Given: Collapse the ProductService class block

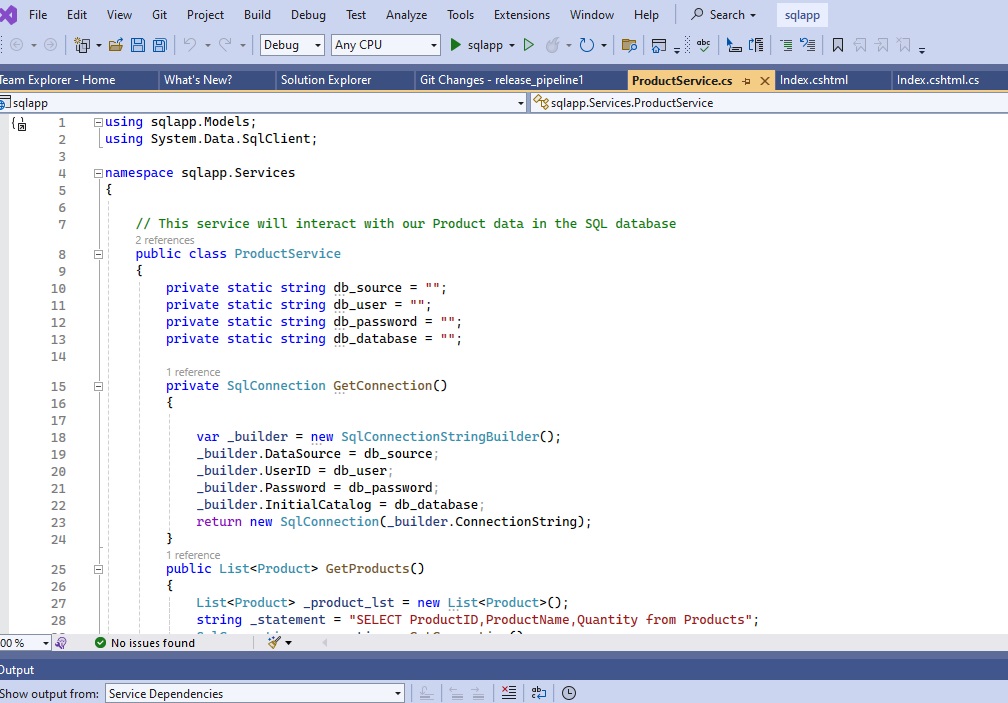Looking at the screenshot, I should point(98,254).
